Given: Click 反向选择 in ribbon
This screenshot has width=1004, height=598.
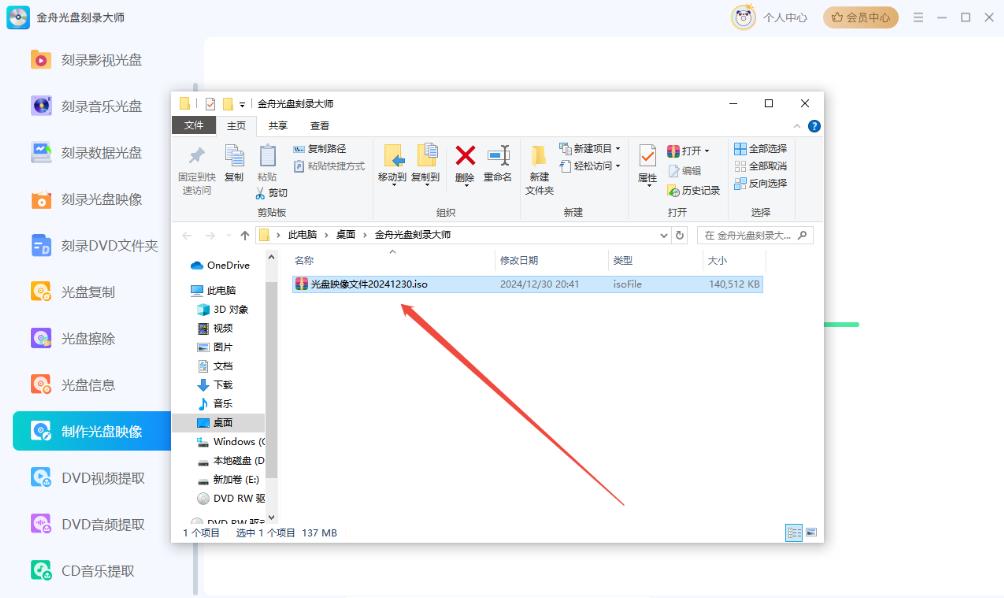Looking at the screenshot, I should click(x=761, y=183).
